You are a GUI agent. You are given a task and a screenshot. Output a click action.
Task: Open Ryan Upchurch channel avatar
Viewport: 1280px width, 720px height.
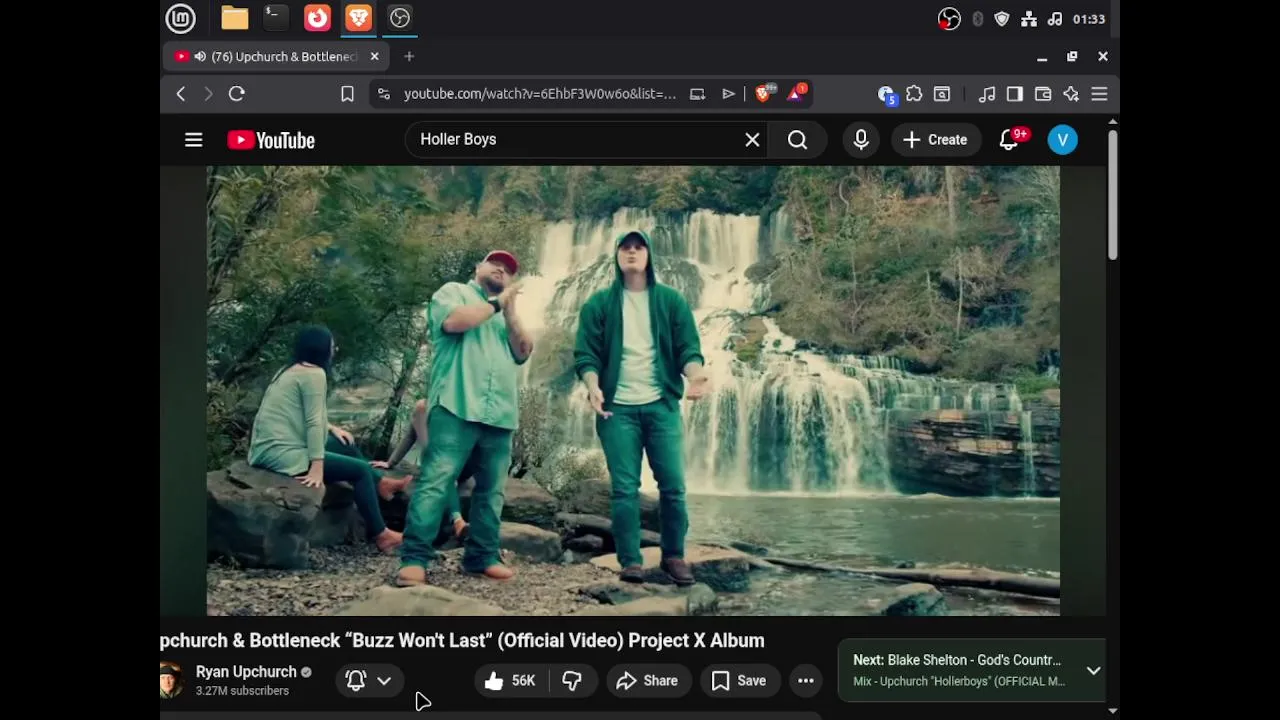coord(171,680)
